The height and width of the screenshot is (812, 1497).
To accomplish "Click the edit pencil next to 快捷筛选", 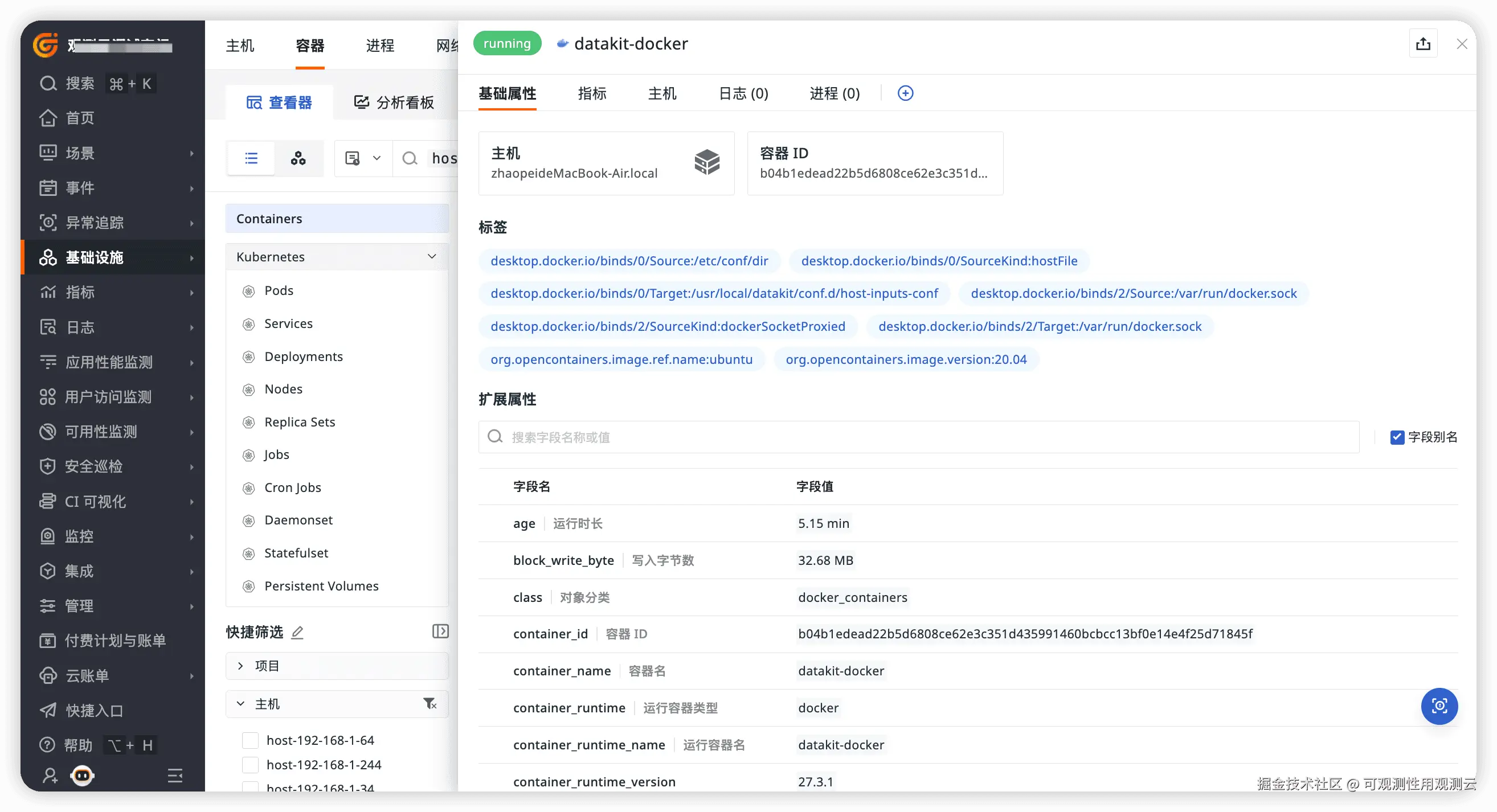I will click(x=297, y=632).
